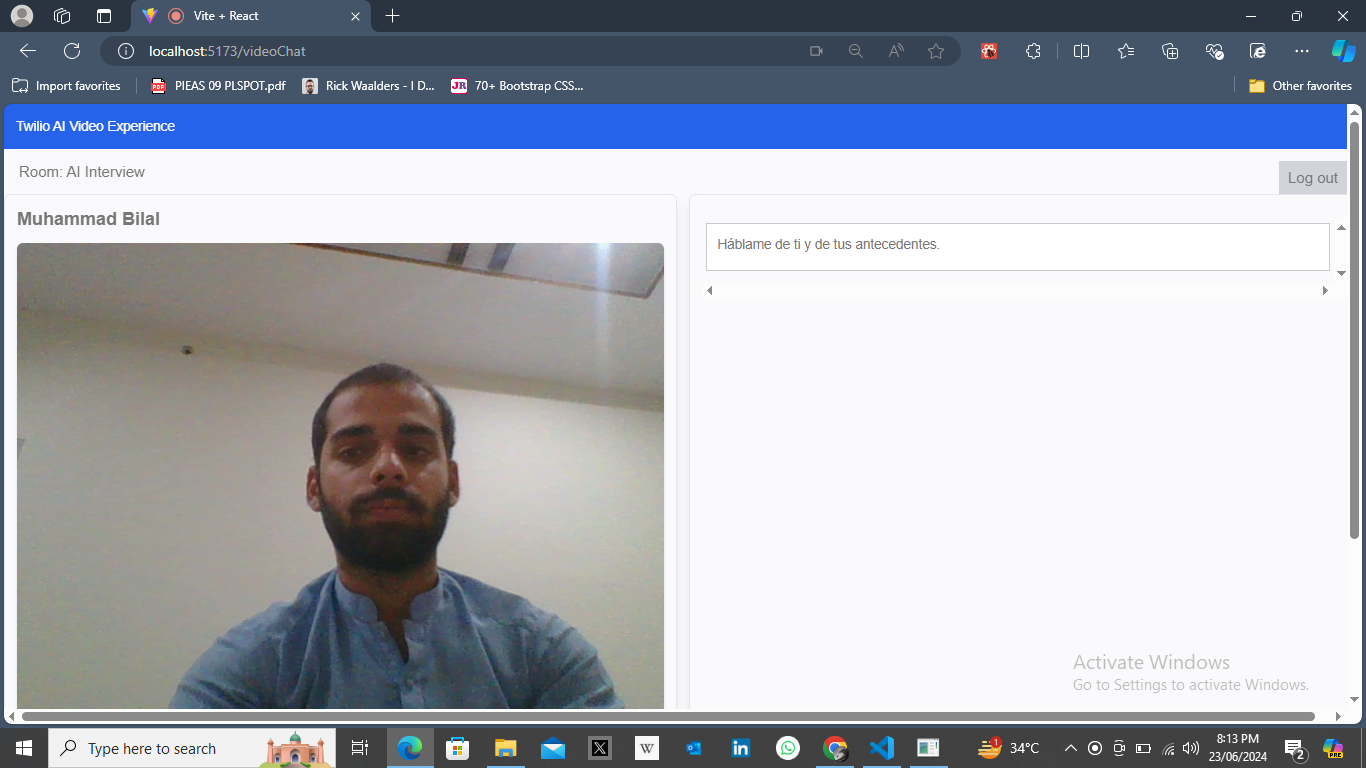Click the Muhammad Bilal participant name
The width and height of the screenshot is (1366, 768).
88,219
